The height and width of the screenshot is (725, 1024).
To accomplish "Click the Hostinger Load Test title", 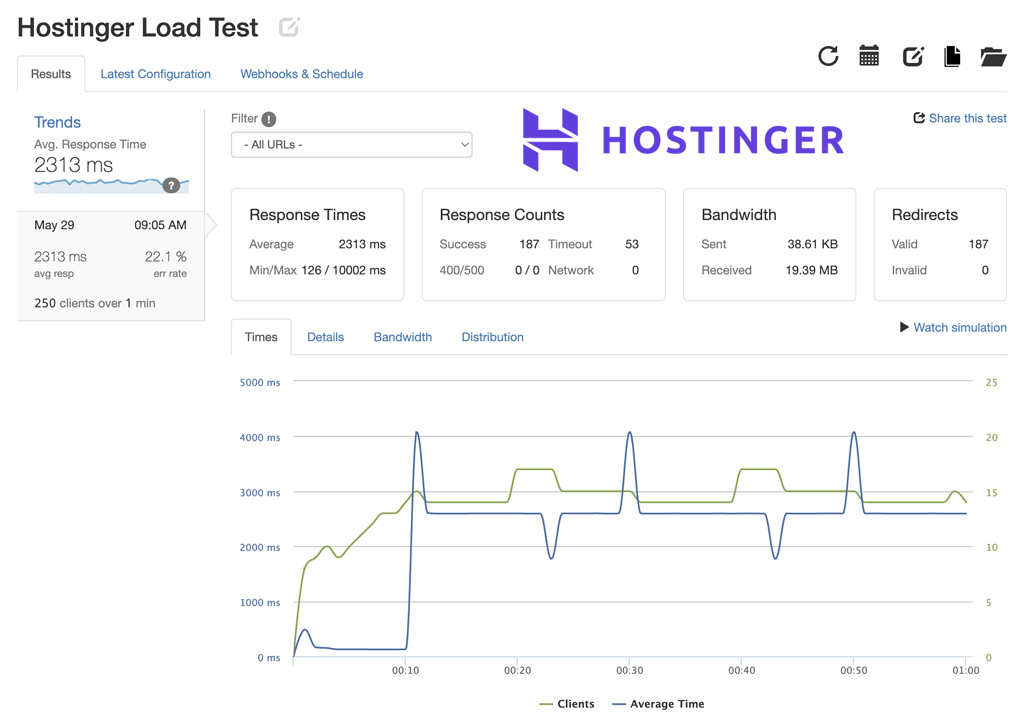I will point(138,27).
